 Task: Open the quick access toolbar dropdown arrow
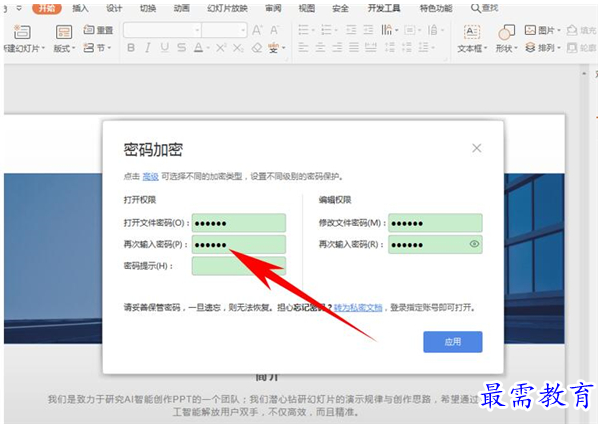[19, 8]
